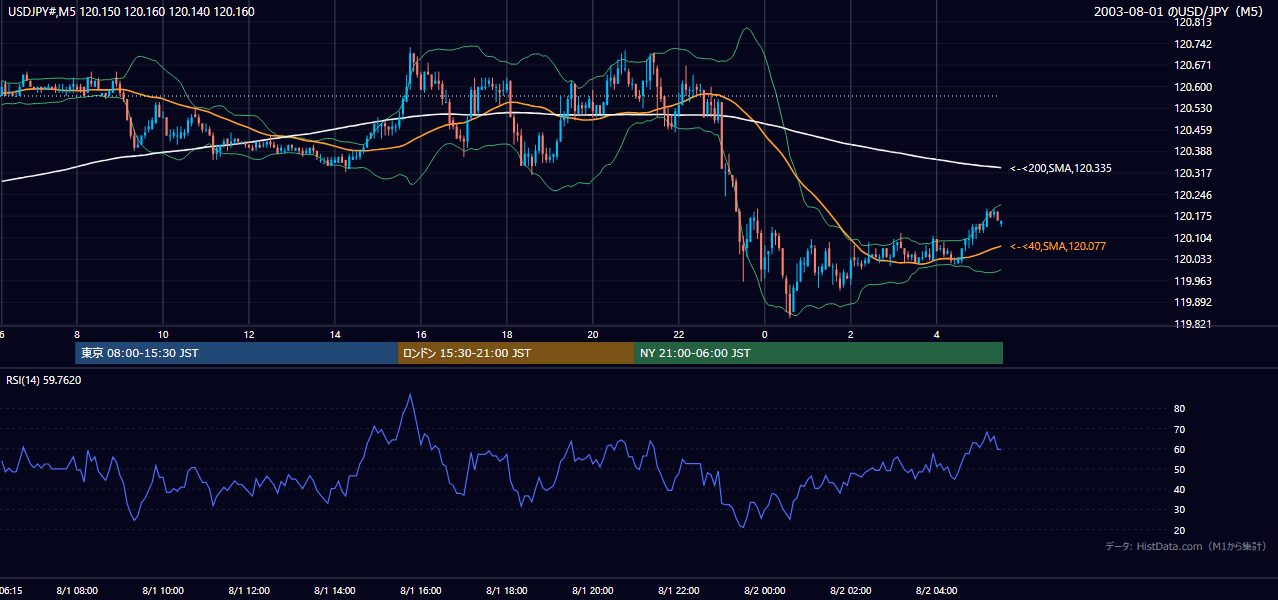Click the London 15:30-21:00 JST session bar
Viewport: 1278px width, 600px height.
515,353
